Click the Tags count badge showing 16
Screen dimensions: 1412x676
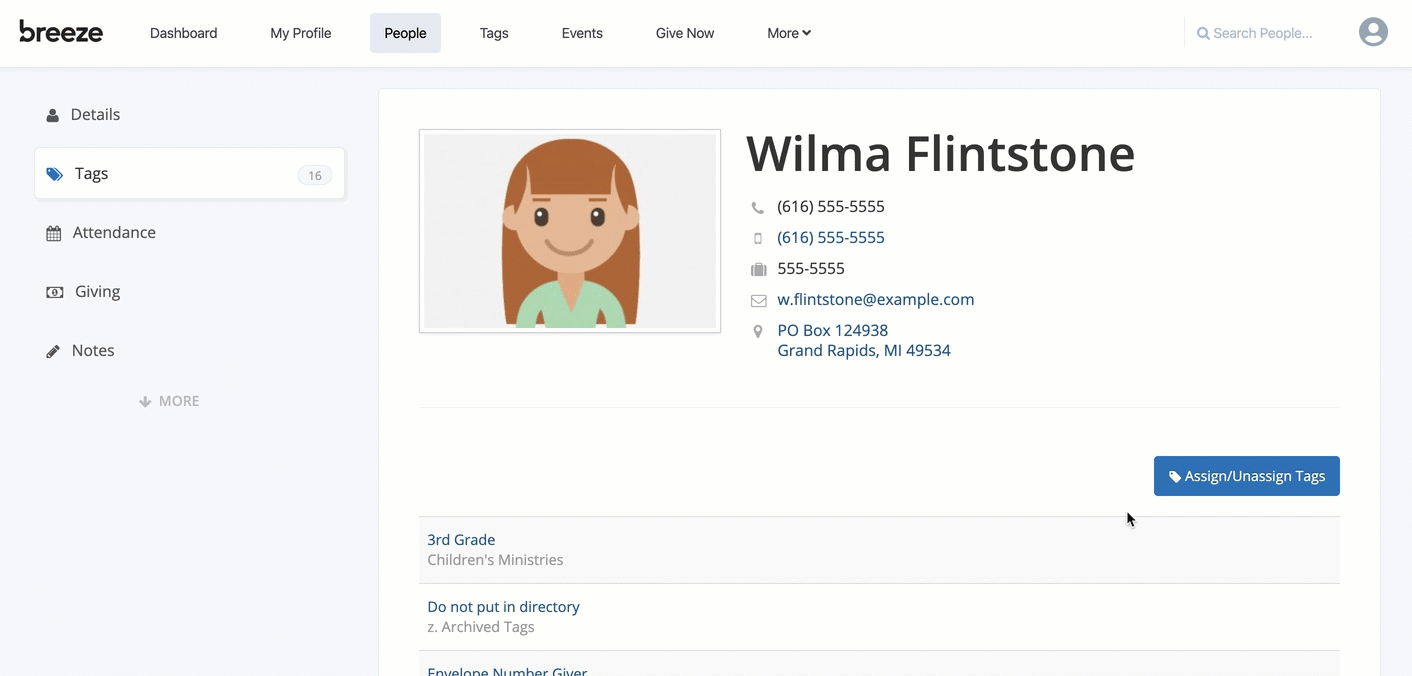tap(315, 175)
